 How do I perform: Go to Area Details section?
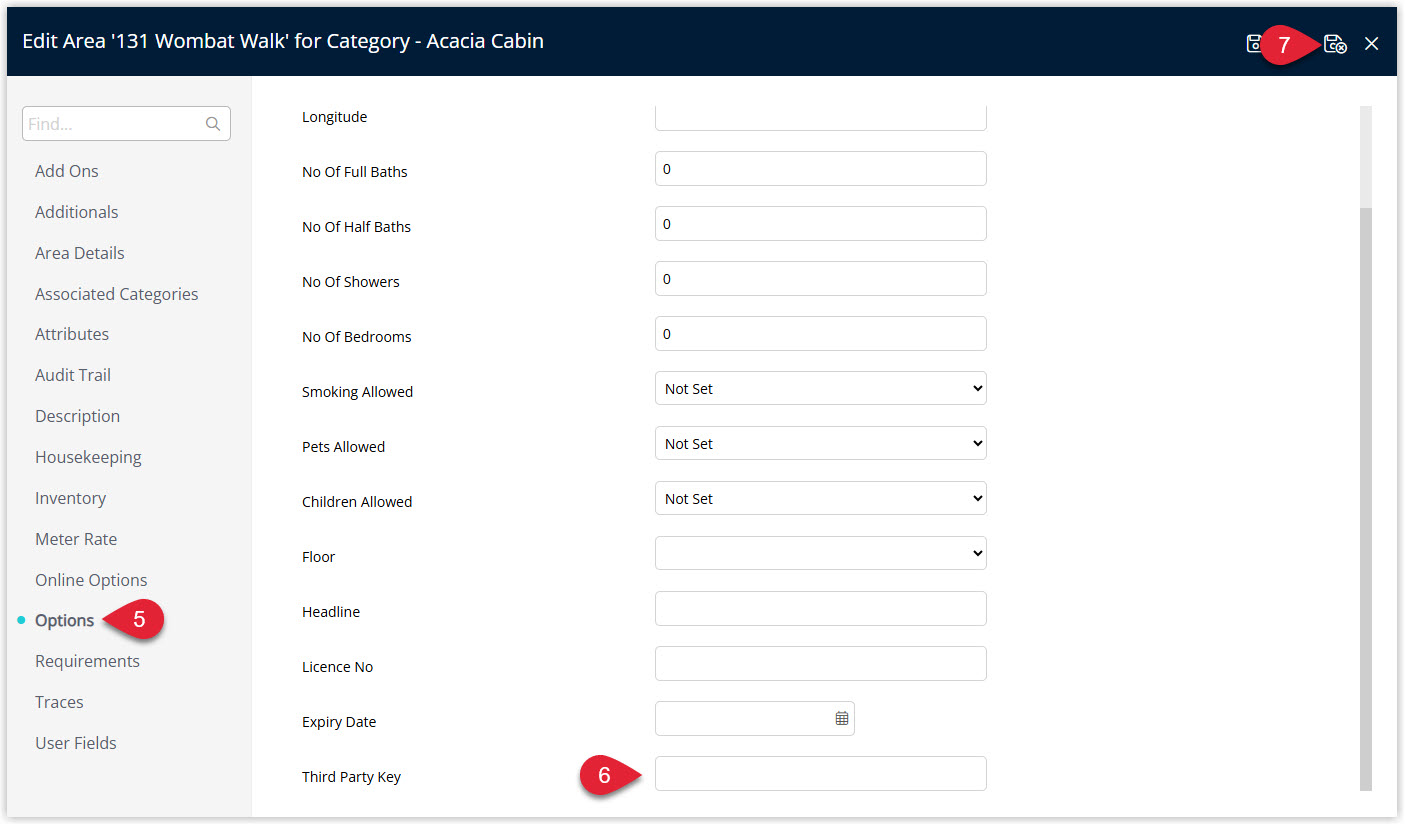point(80,253)
